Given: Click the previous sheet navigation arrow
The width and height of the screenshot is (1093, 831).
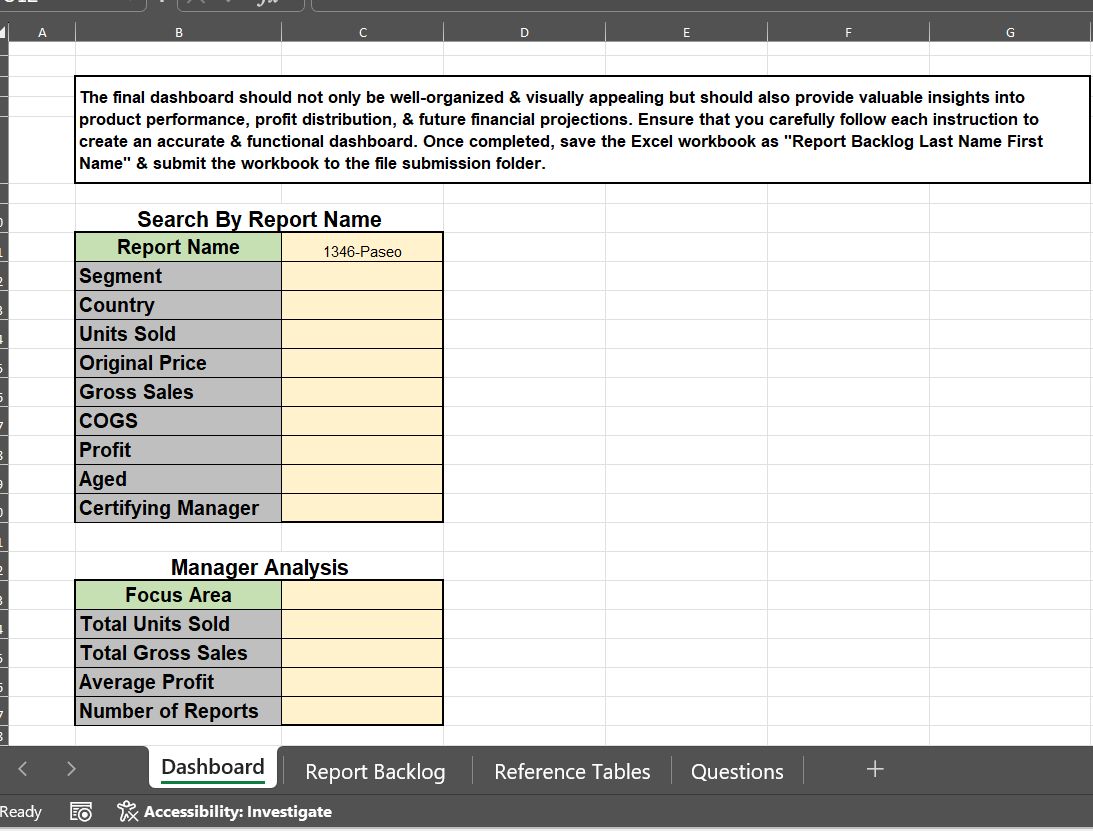Looking at the screenshot, I should click(22, 769).
